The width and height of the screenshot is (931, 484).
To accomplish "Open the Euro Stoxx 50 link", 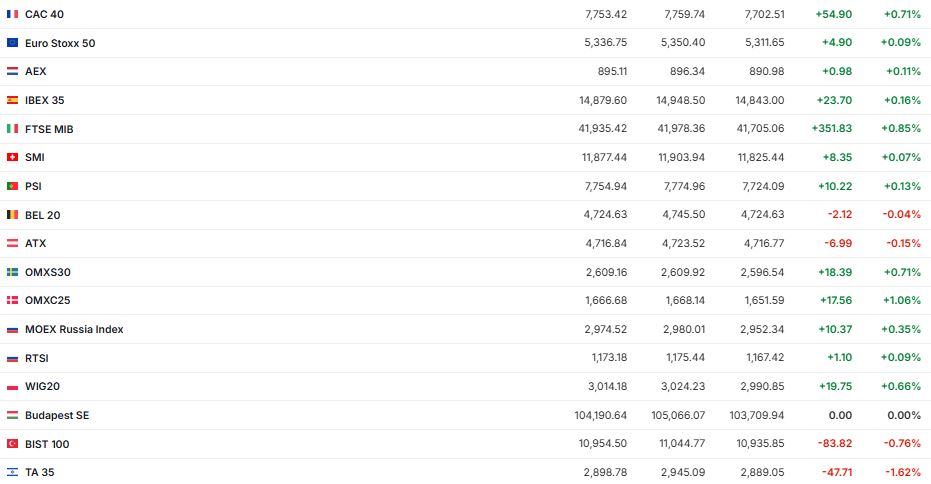I will [60, 43].
